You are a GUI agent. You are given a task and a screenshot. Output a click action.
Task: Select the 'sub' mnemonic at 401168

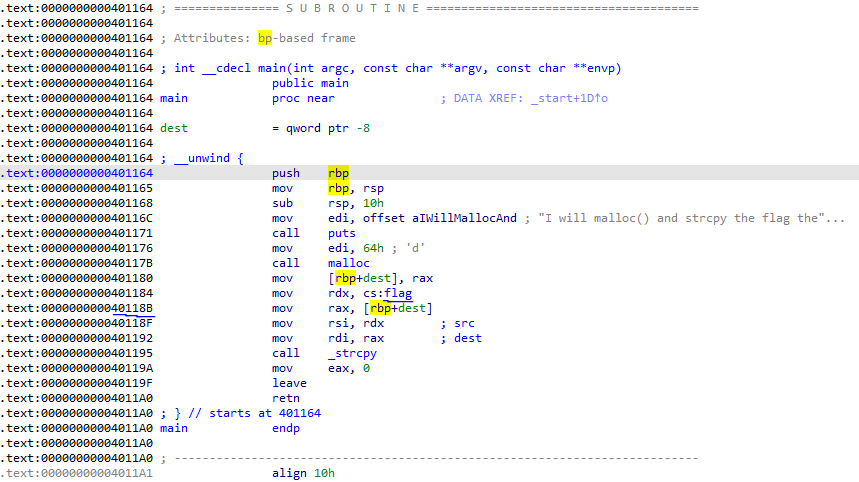click(x=283, y=203)
